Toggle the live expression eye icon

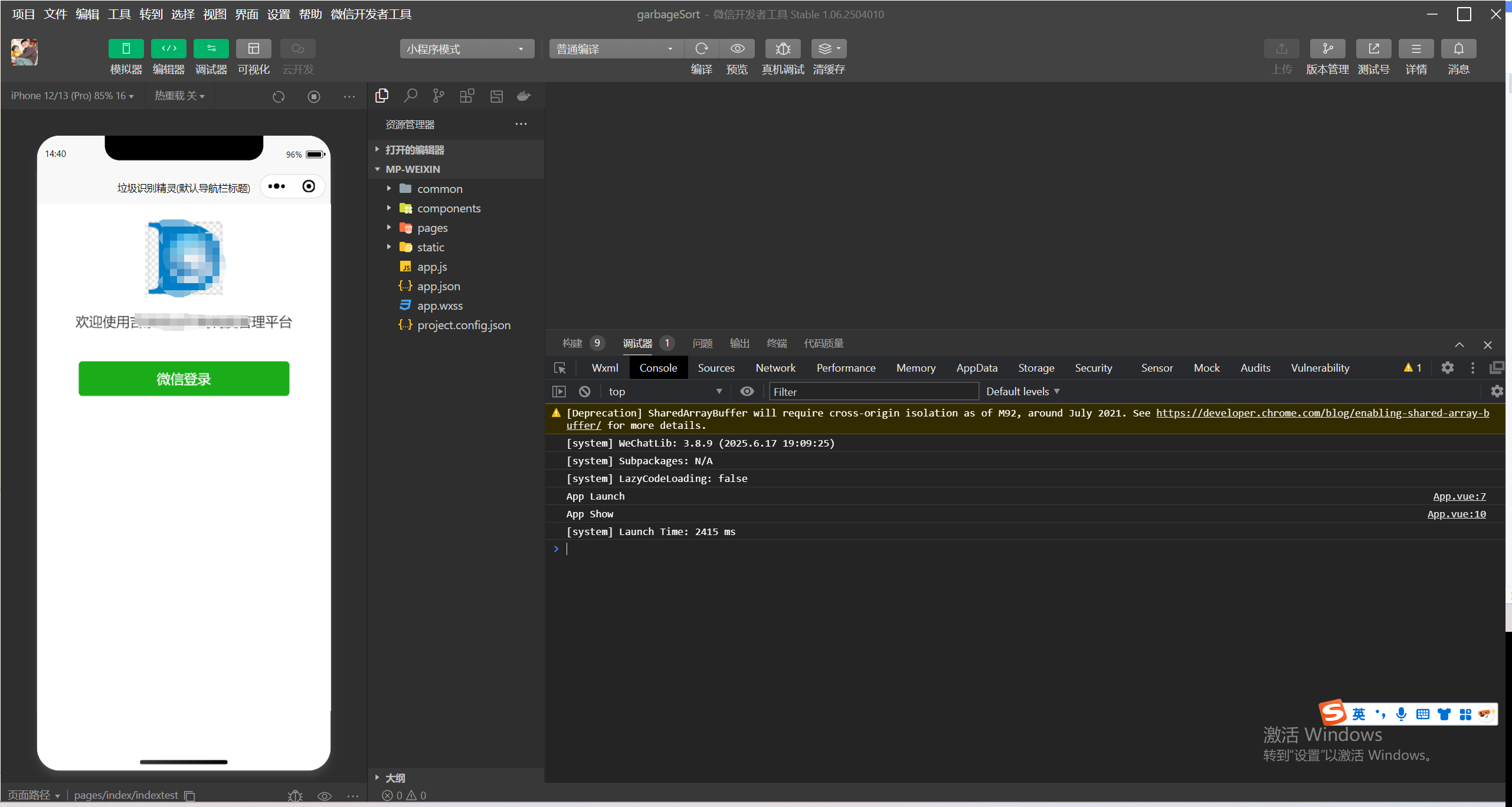(x=747, y=392)
